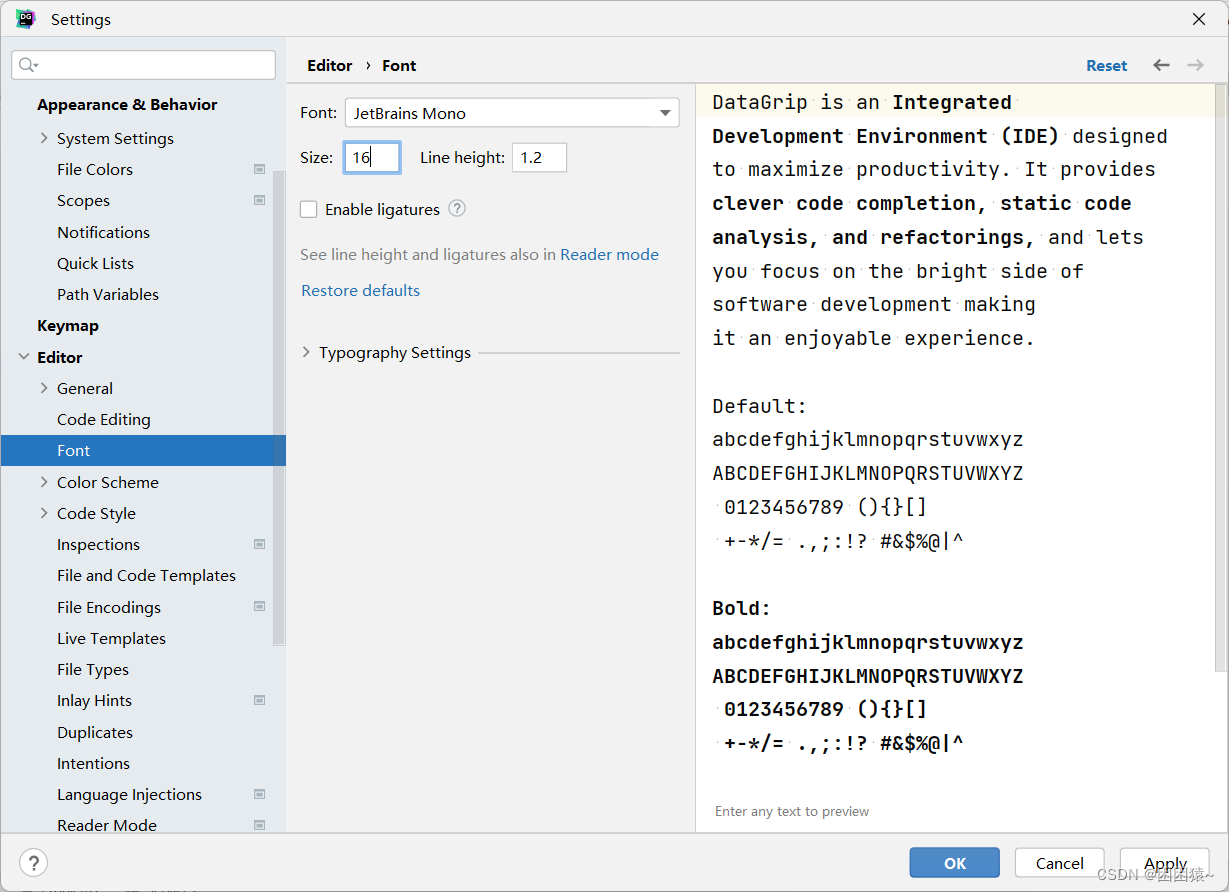This screenshot has height=892, width=1229.
Task: Click the Reset link
Action: [x=1107, y=65]
